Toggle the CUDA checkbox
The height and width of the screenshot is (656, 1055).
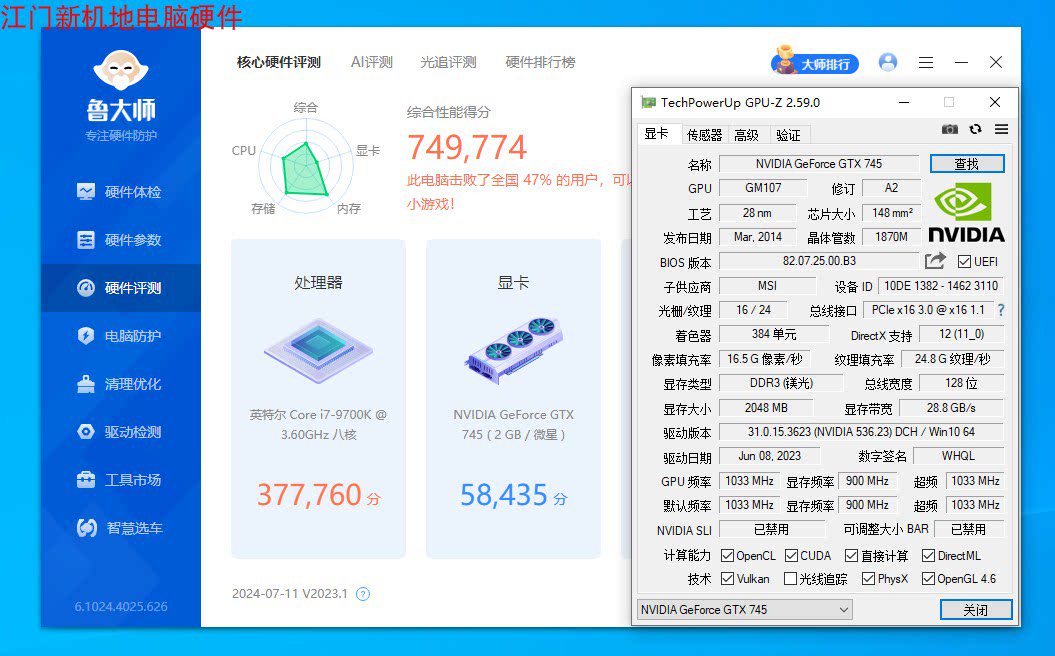(x=791, y=556)
